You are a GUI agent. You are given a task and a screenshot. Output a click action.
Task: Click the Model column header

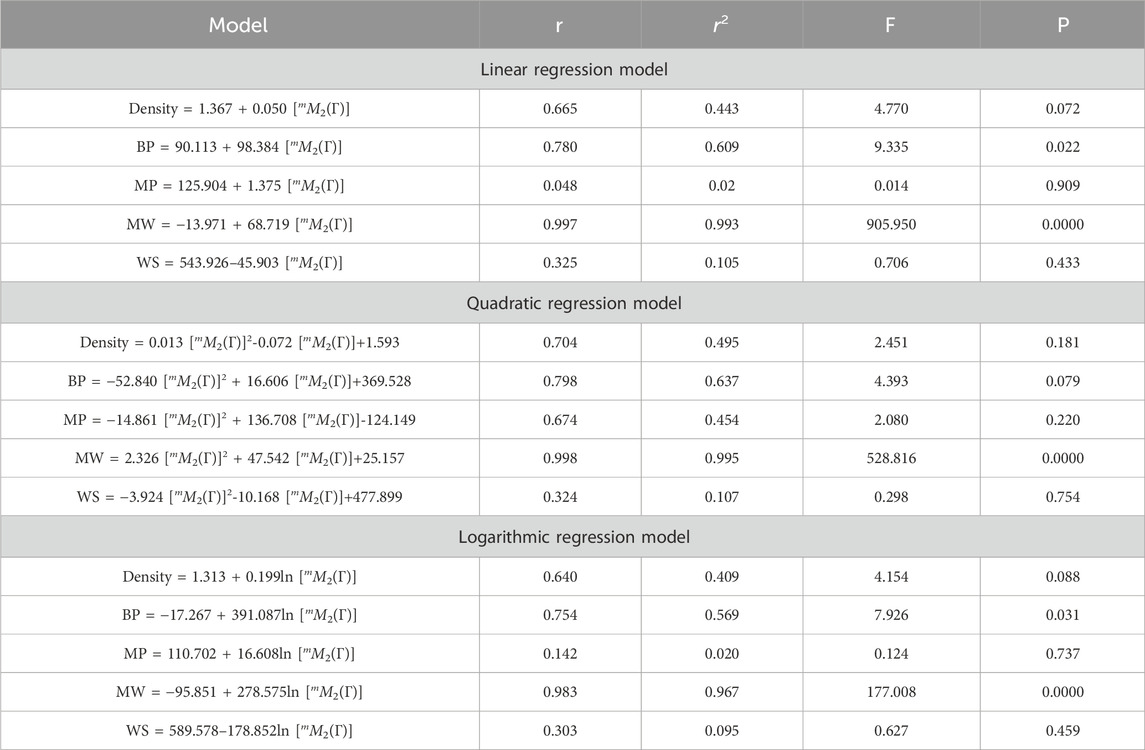(x=239, y=25)
